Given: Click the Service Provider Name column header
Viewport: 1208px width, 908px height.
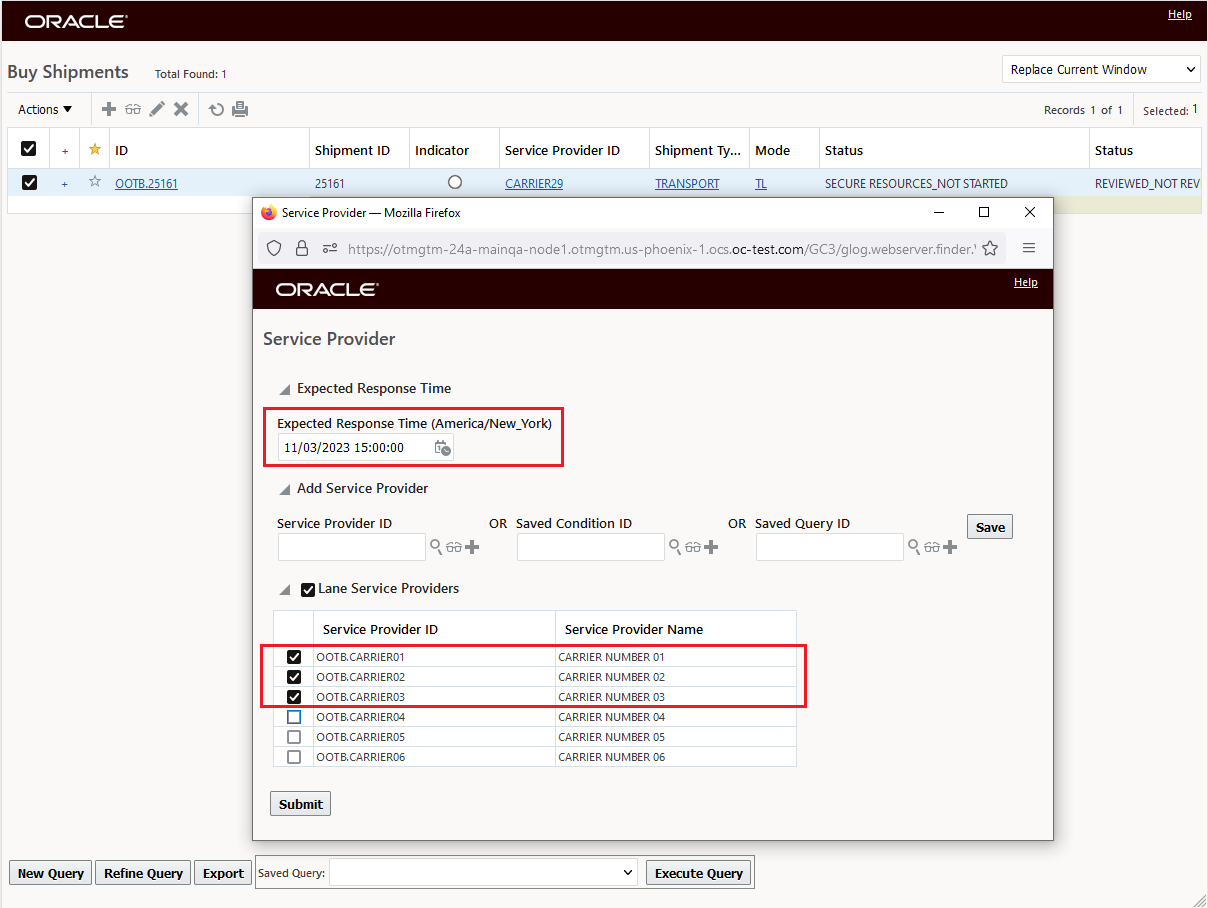Looking at the screenshot, I should coord(634,629).
